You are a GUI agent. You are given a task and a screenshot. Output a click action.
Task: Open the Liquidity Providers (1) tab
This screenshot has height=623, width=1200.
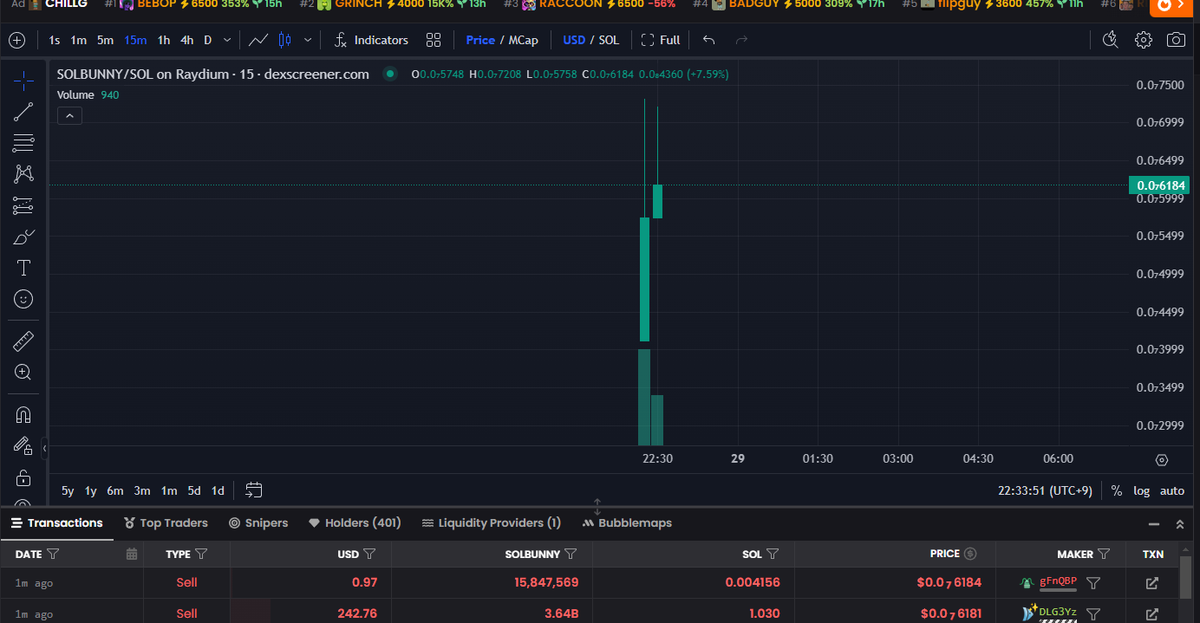pos(491,523)
